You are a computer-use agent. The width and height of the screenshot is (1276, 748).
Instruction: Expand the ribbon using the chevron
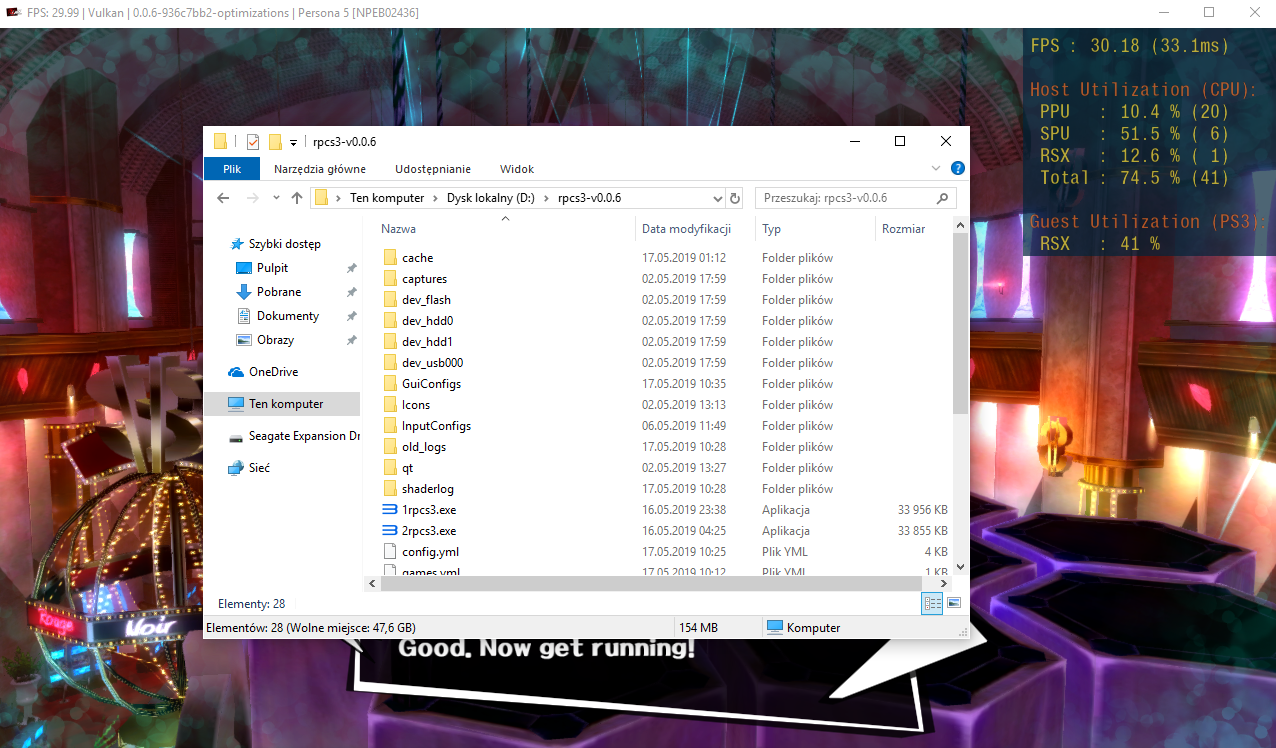tap(936, 168)
